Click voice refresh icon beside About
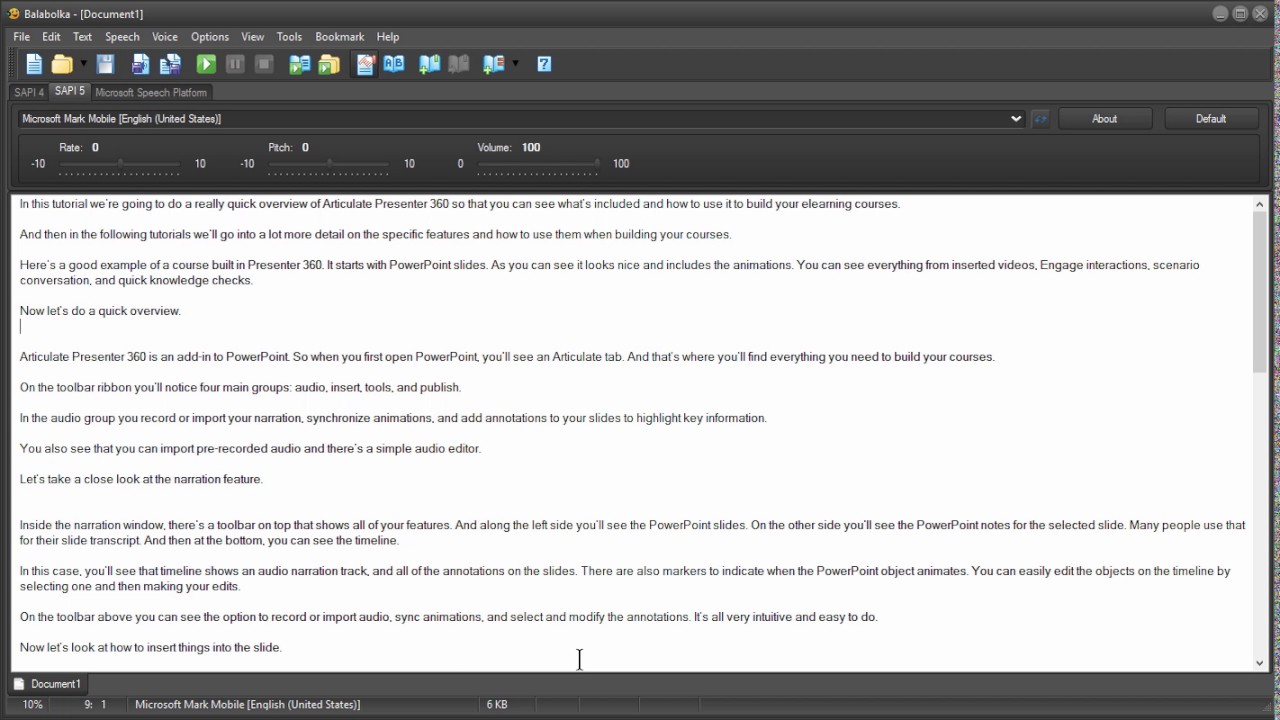This screenshot has height=720, width=1280. pos(1040,118)
